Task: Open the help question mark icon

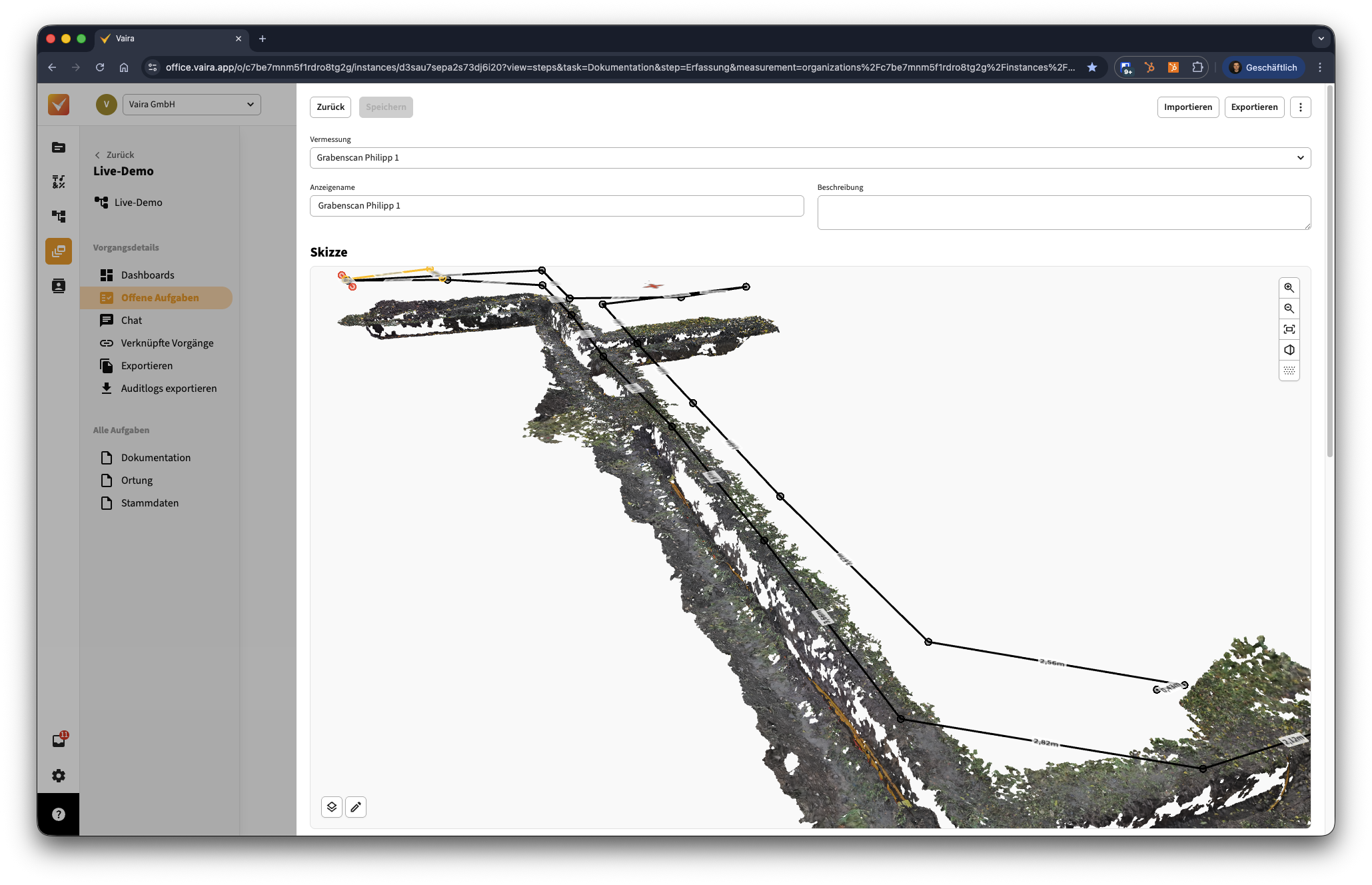Action: pos(59,814)
